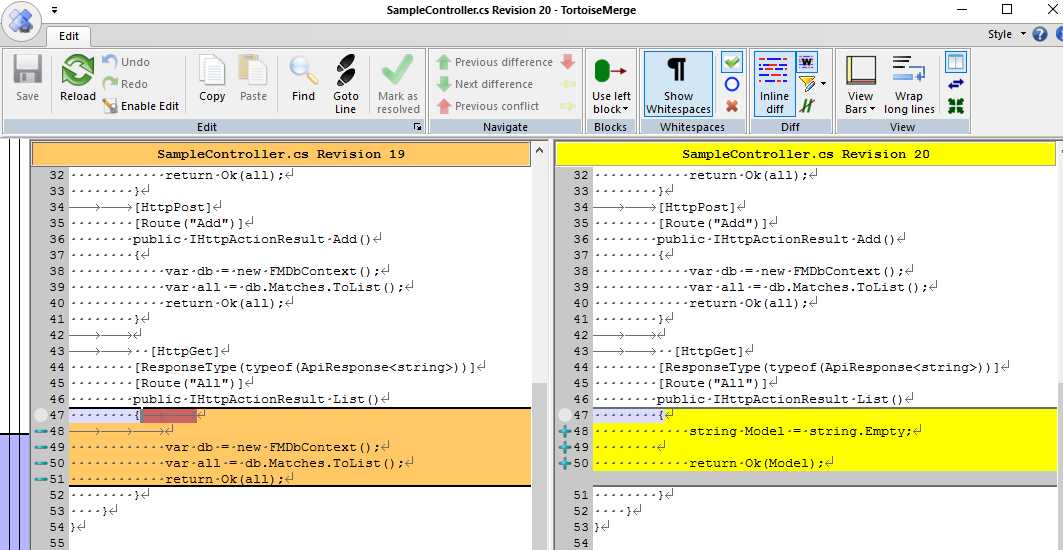Toggle Wrap long lines
This screenshot has width=1063, height=550.
pyautogui.click(x=909, y=84)
